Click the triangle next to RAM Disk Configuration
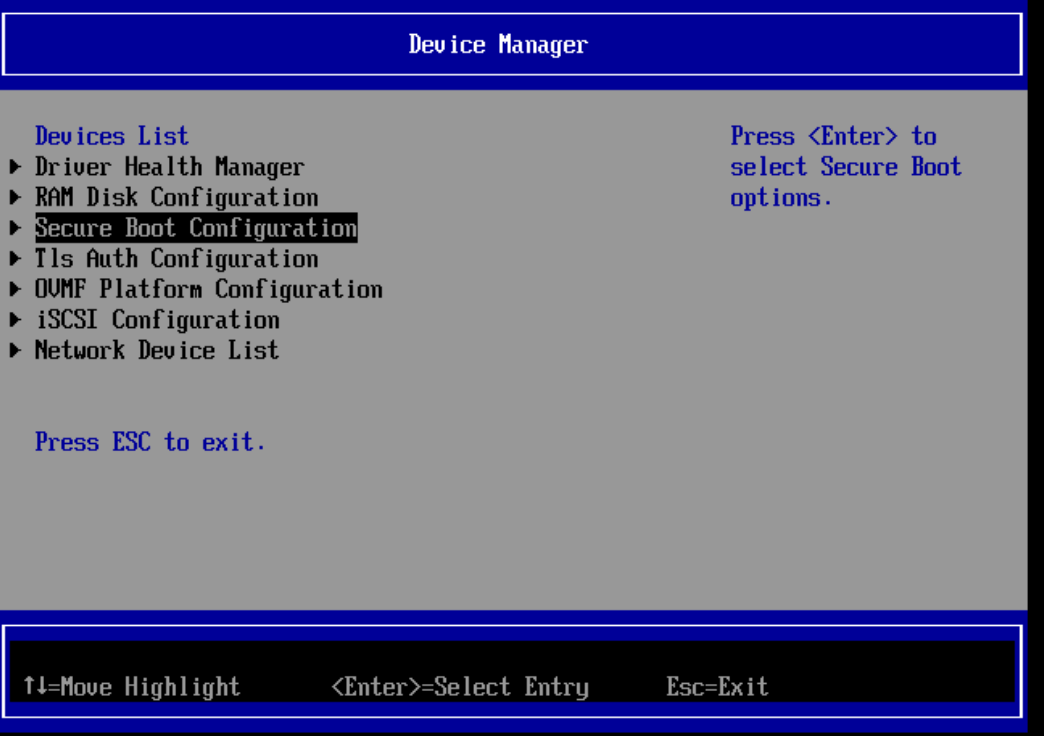Viewport: 1044px width, 736px height. 15,198
